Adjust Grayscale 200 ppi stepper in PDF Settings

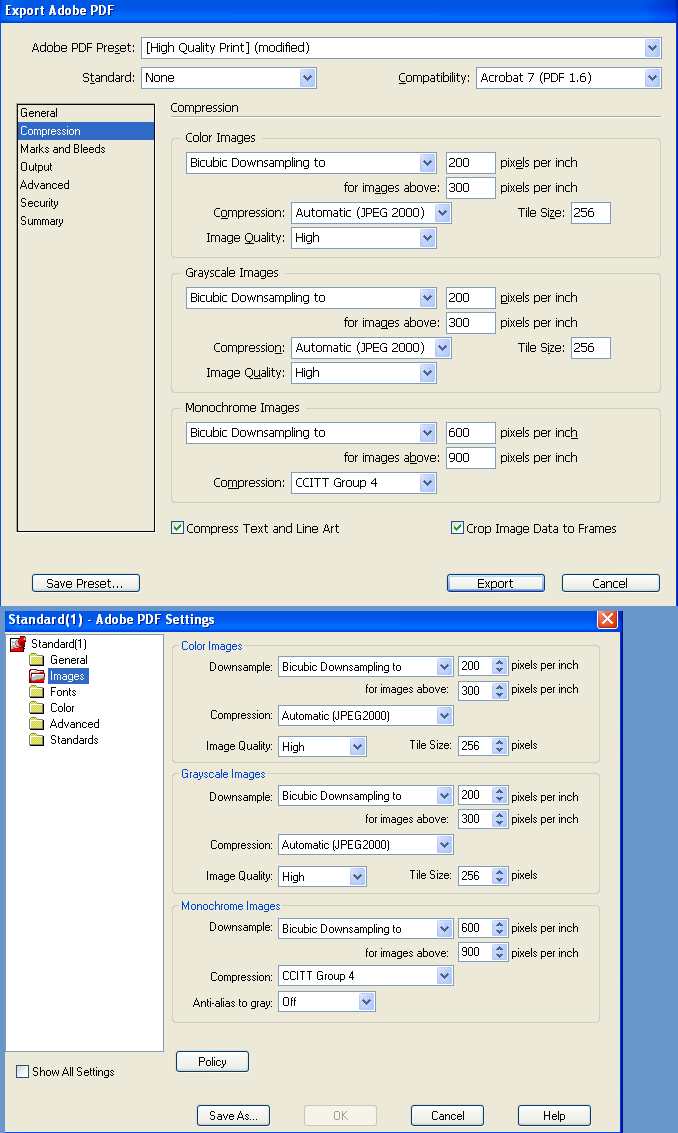(499, 796)
